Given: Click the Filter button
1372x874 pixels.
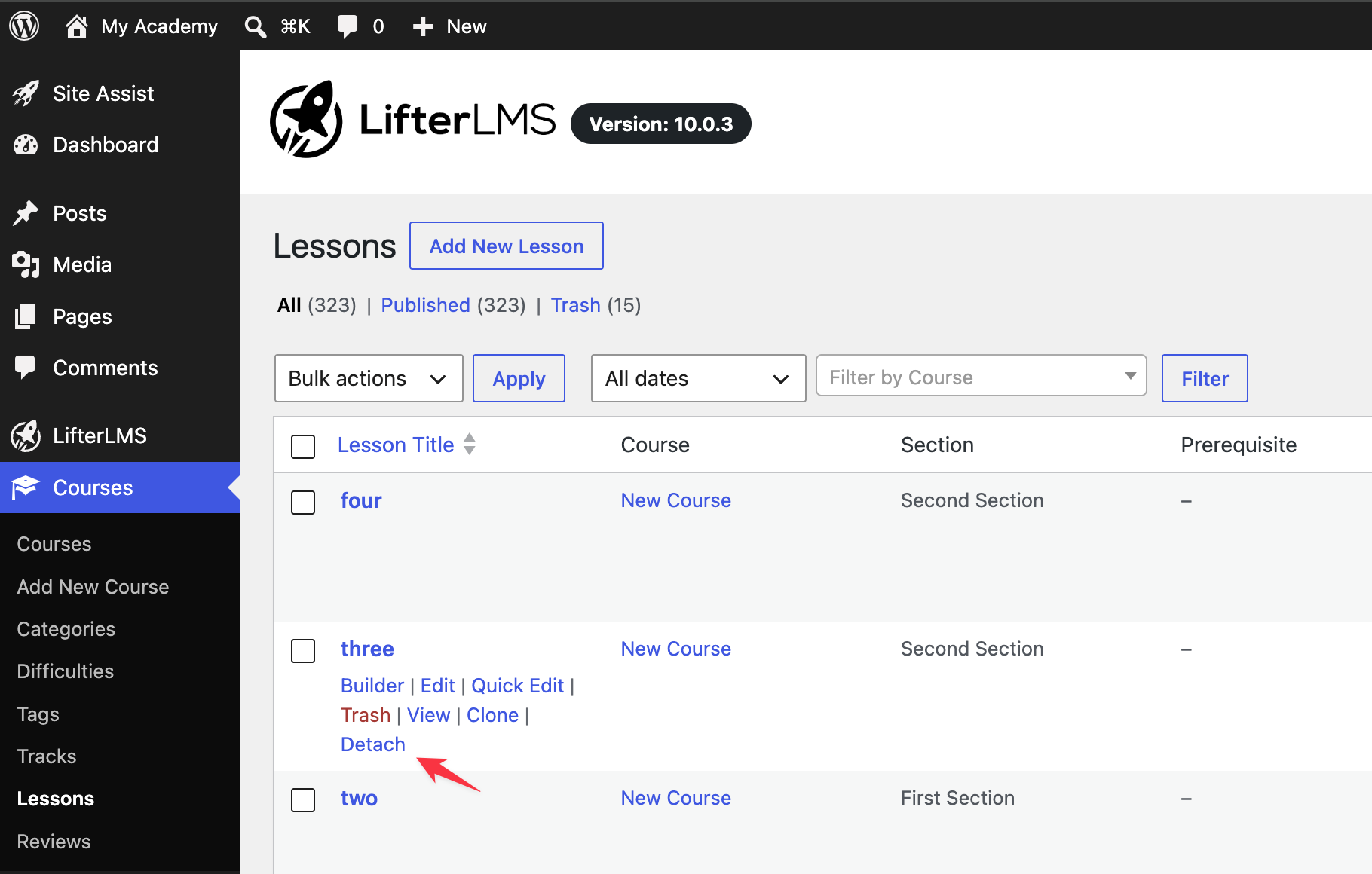Looking at the screenshot, I should (x=1205, y=378).
